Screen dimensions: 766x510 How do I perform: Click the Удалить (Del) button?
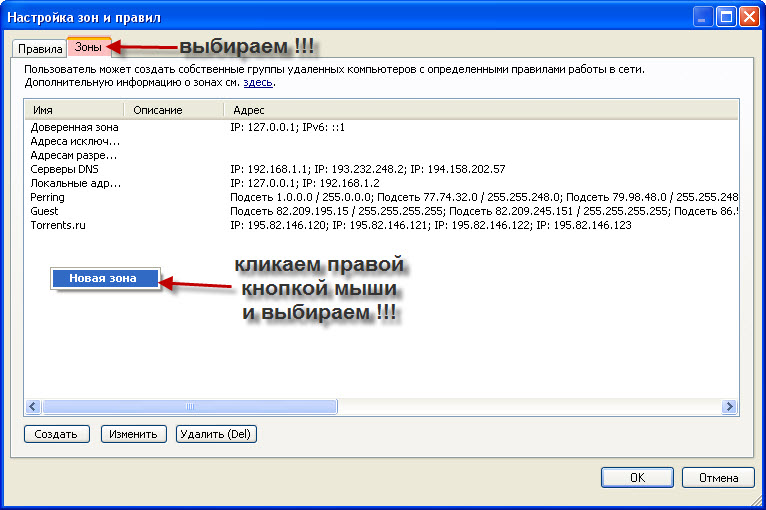click(217, 434)
